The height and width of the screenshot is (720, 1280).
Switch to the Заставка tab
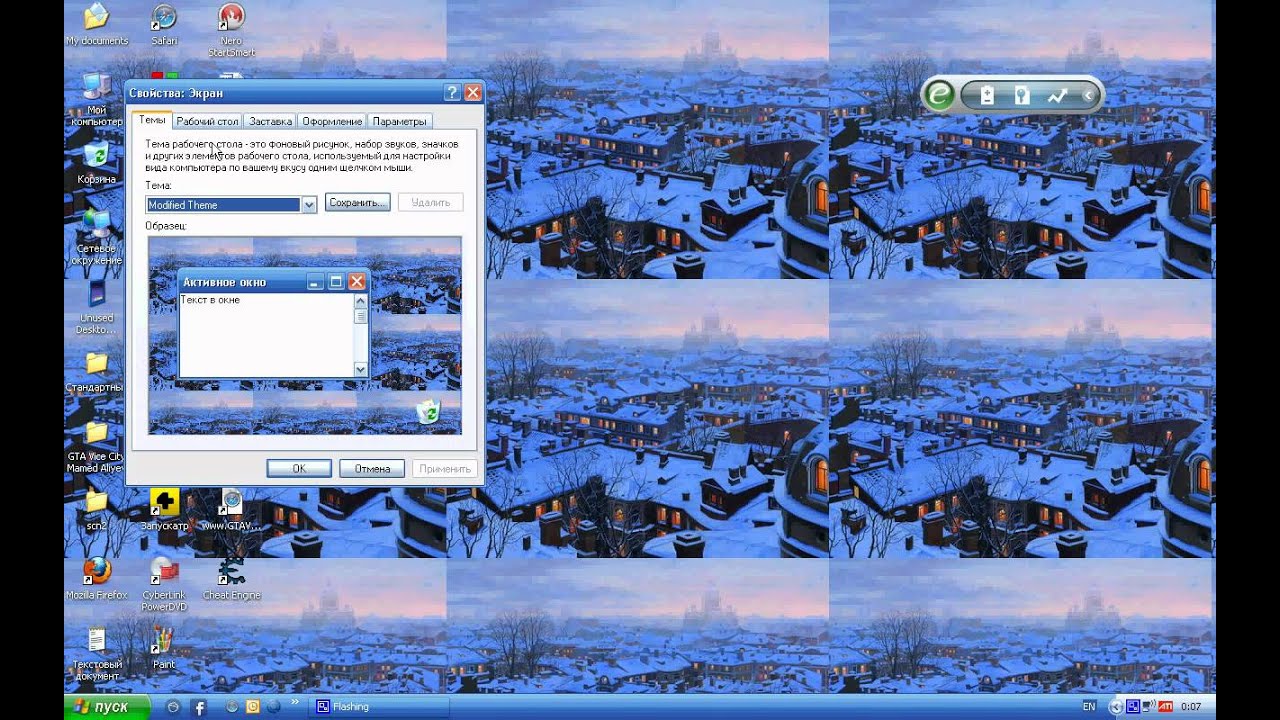(x=271, y=121)
